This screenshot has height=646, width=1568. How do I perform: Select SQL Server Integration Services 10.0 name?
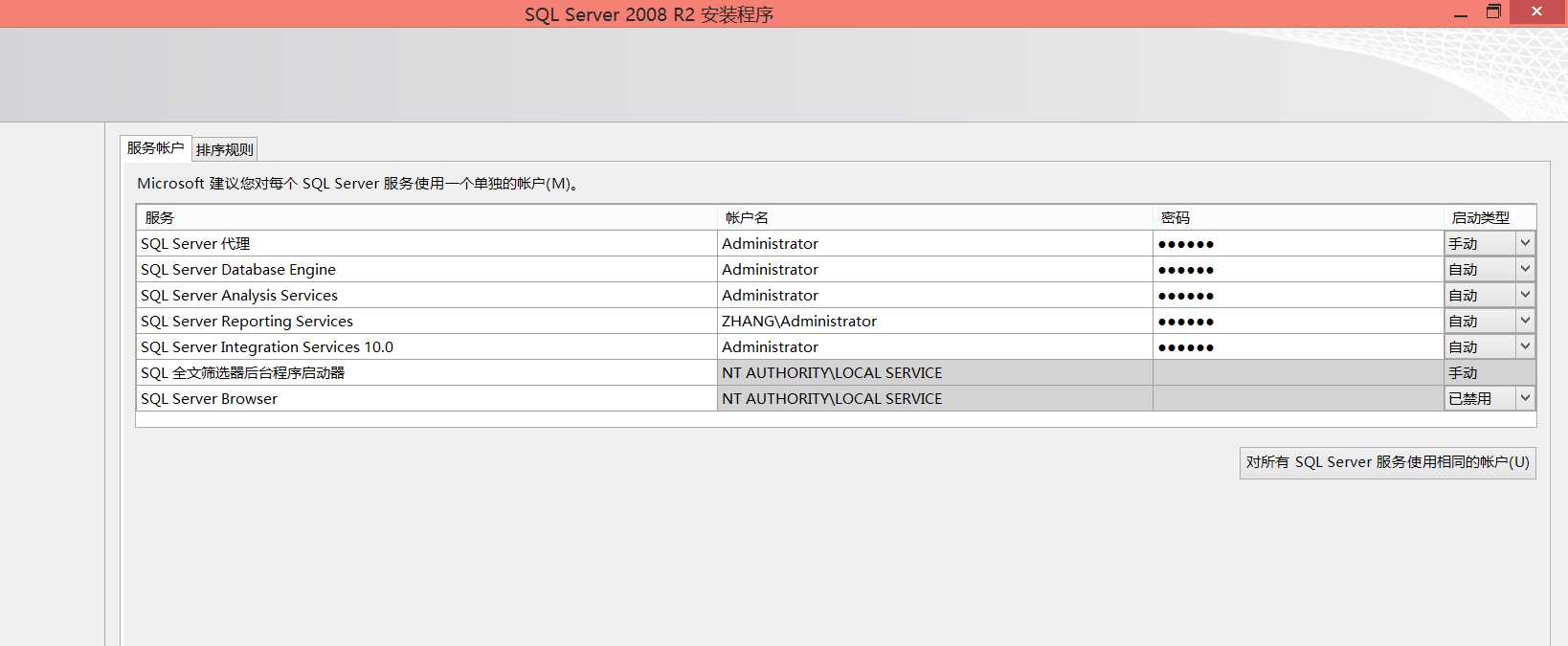point(426,346)
